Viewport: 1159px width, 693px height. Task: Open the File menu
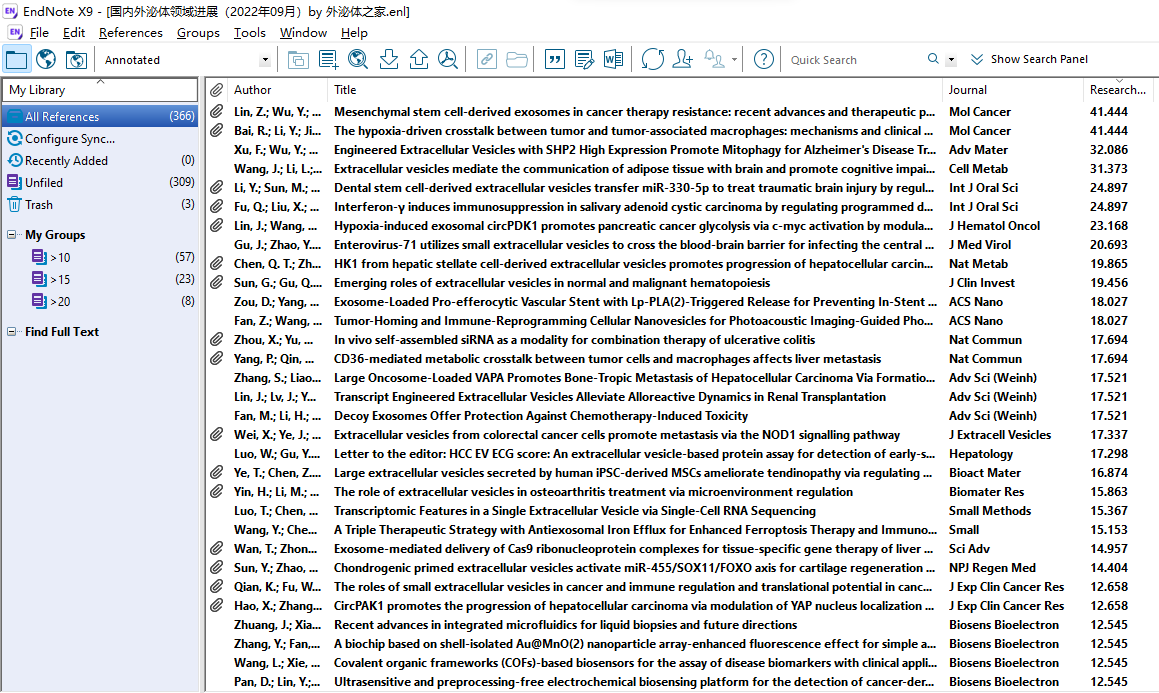pos(39,33)
